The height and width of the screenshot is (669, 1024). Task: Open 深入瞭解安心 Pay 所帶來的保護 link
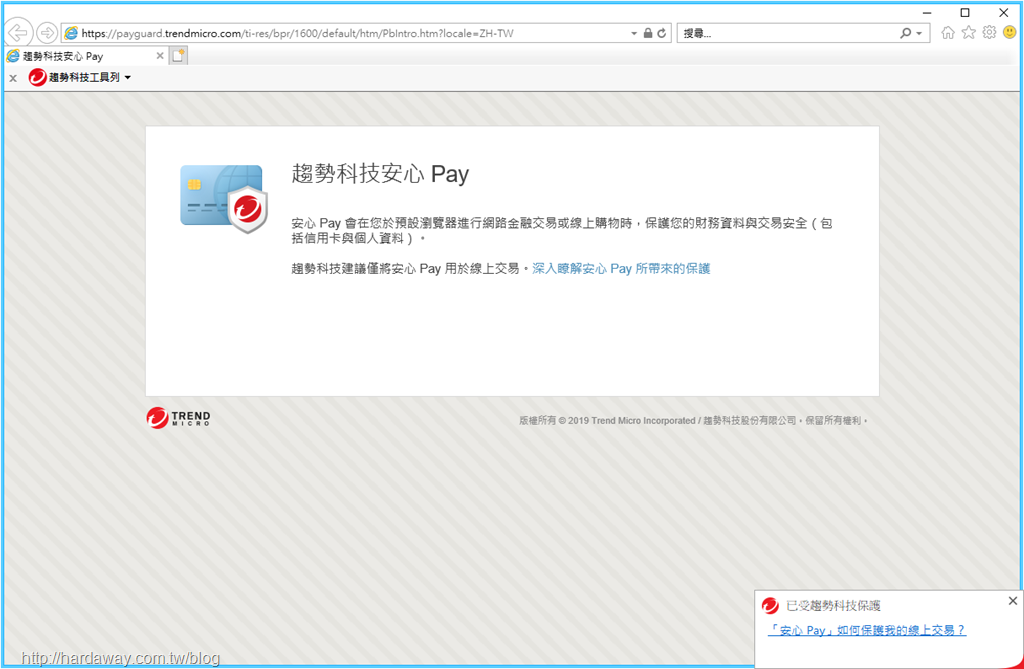pos(621,269)
